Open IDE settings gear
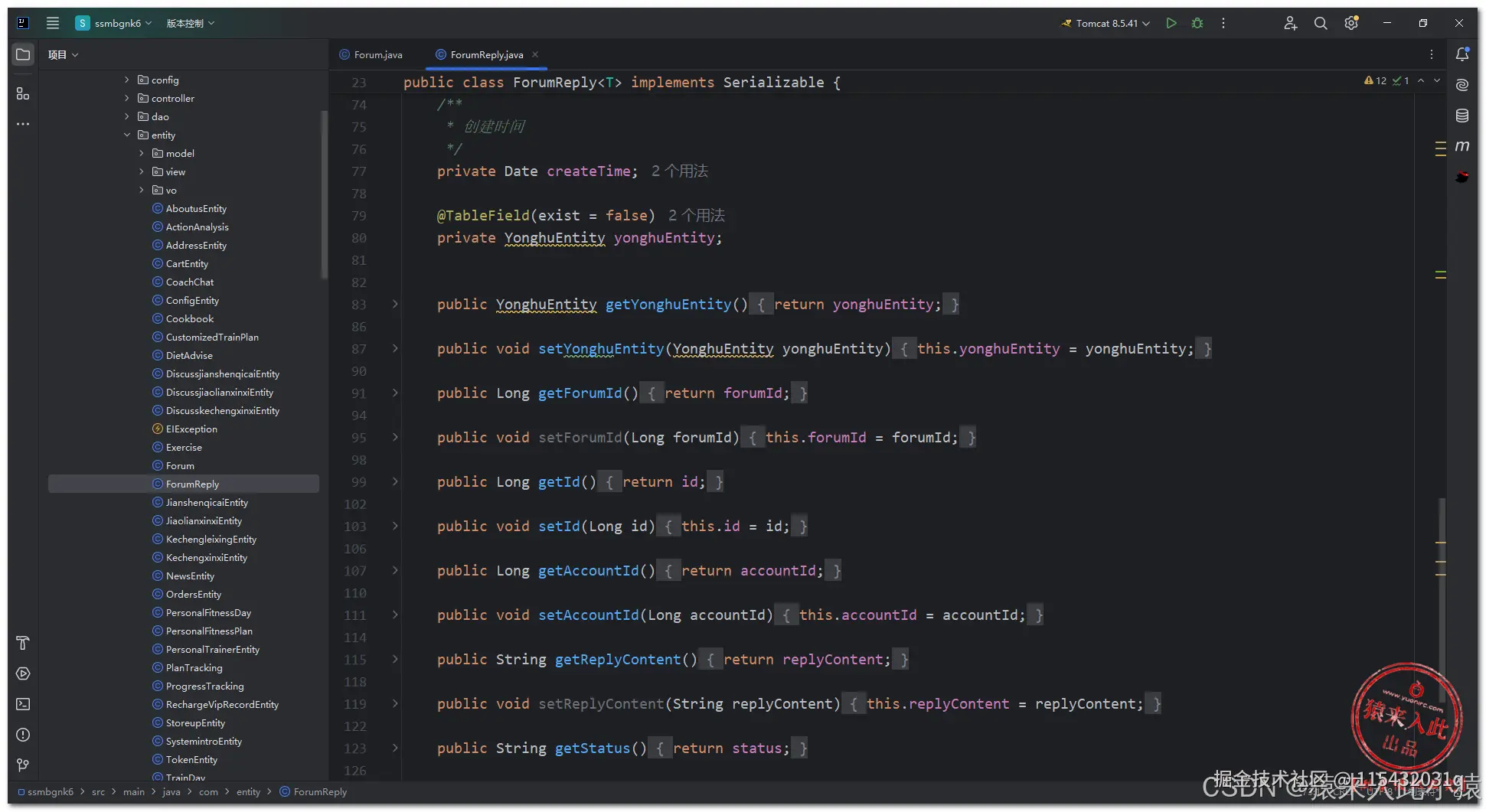 click(x=1351, y=23)
